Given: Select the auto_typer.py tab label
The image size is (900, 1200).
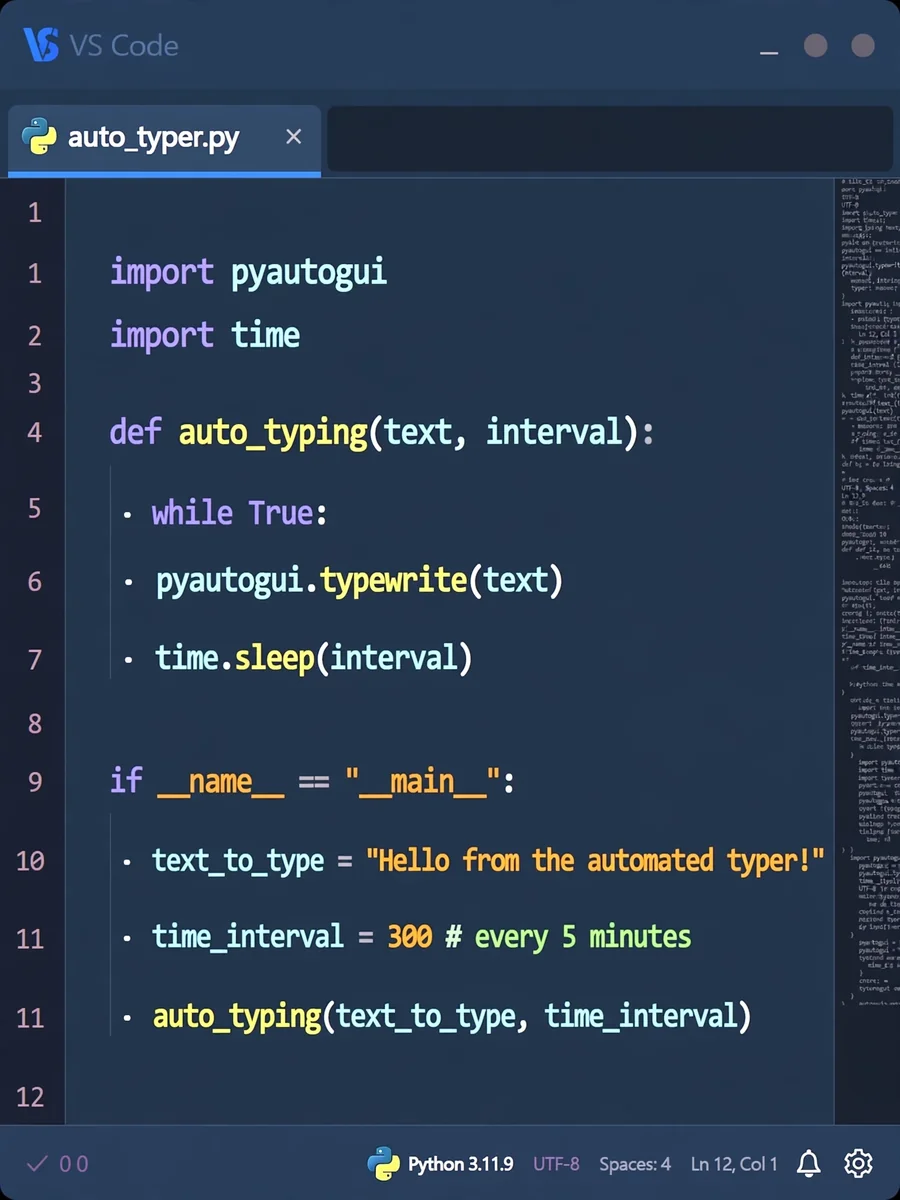Looking at the screenshot, I should coord(154,138).
